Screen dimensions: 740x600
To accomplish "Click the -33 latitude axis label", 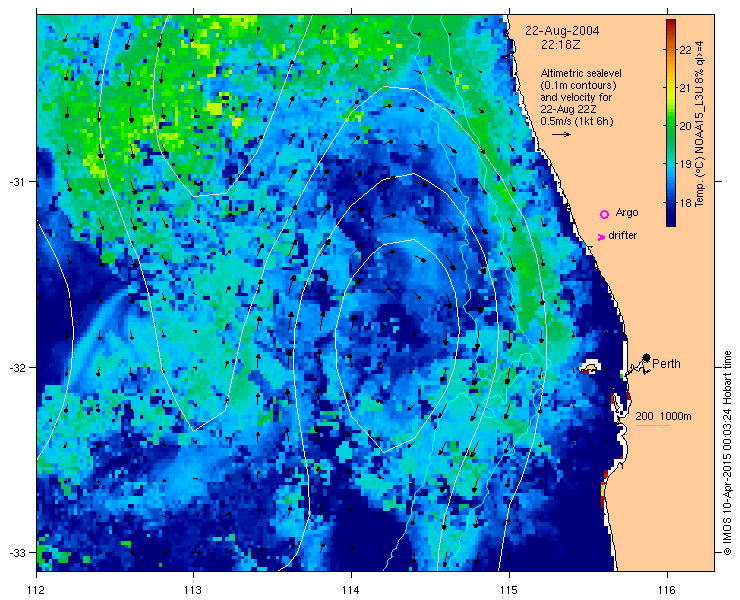I will tap(17, 552).
